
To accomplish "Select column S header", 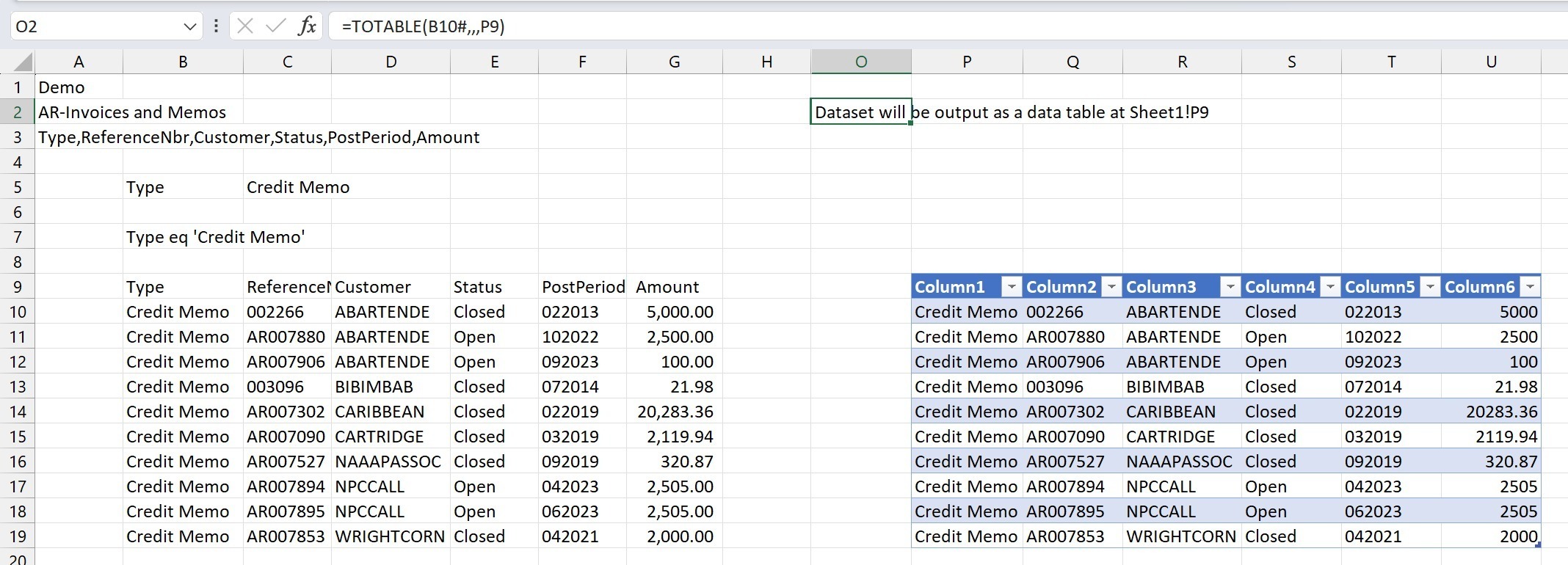I will click(x=1291, y=62).
